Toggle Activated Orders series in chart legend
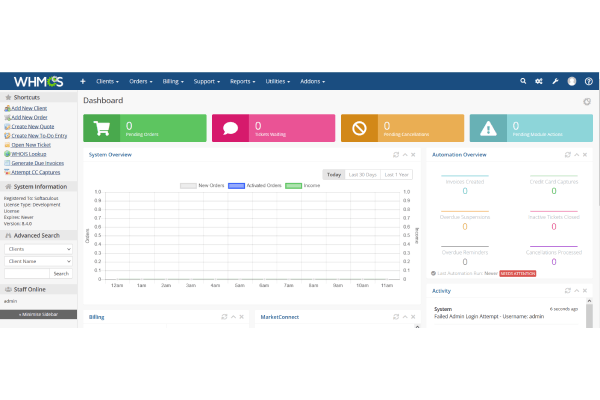Screen dimensions: 600x400 coord(254,185)
